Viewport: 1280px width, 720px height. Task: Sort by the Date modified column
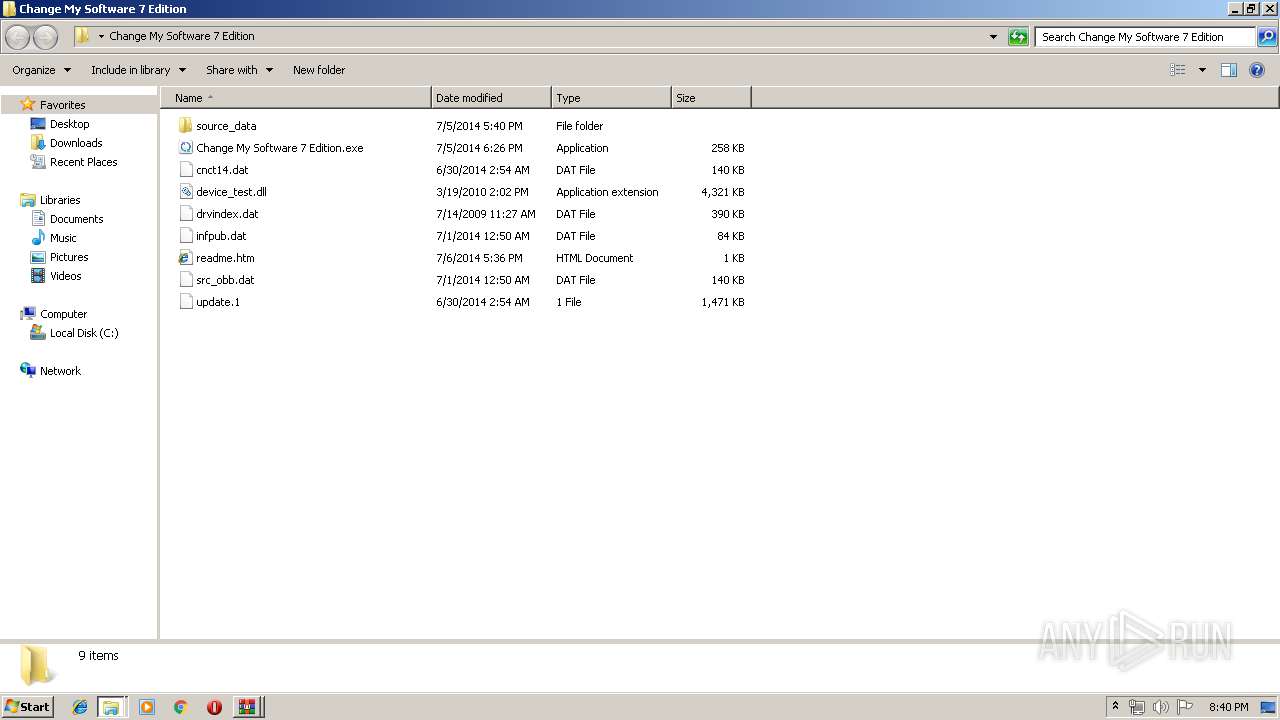pos(491,98)
